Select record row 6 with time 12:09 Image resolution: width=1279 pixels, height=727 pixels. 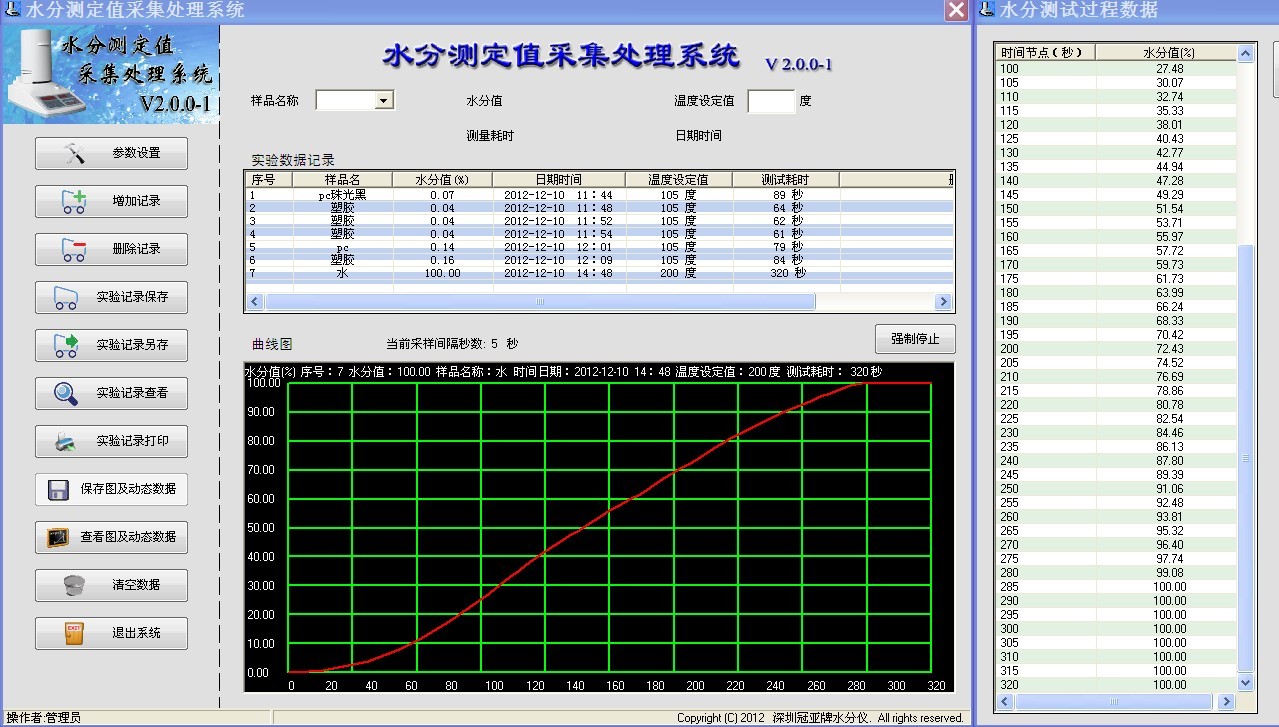[598, 260]
